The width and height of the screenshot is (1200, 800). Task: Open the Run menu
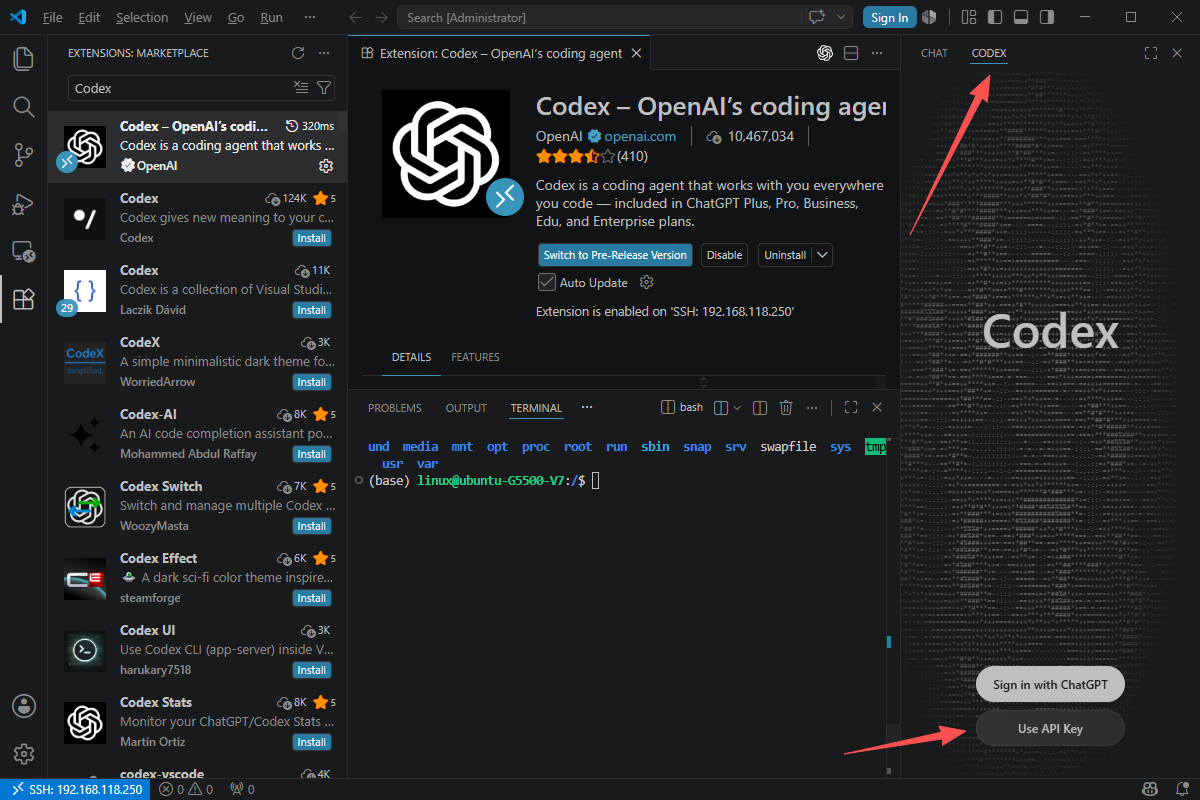[271, 17]
